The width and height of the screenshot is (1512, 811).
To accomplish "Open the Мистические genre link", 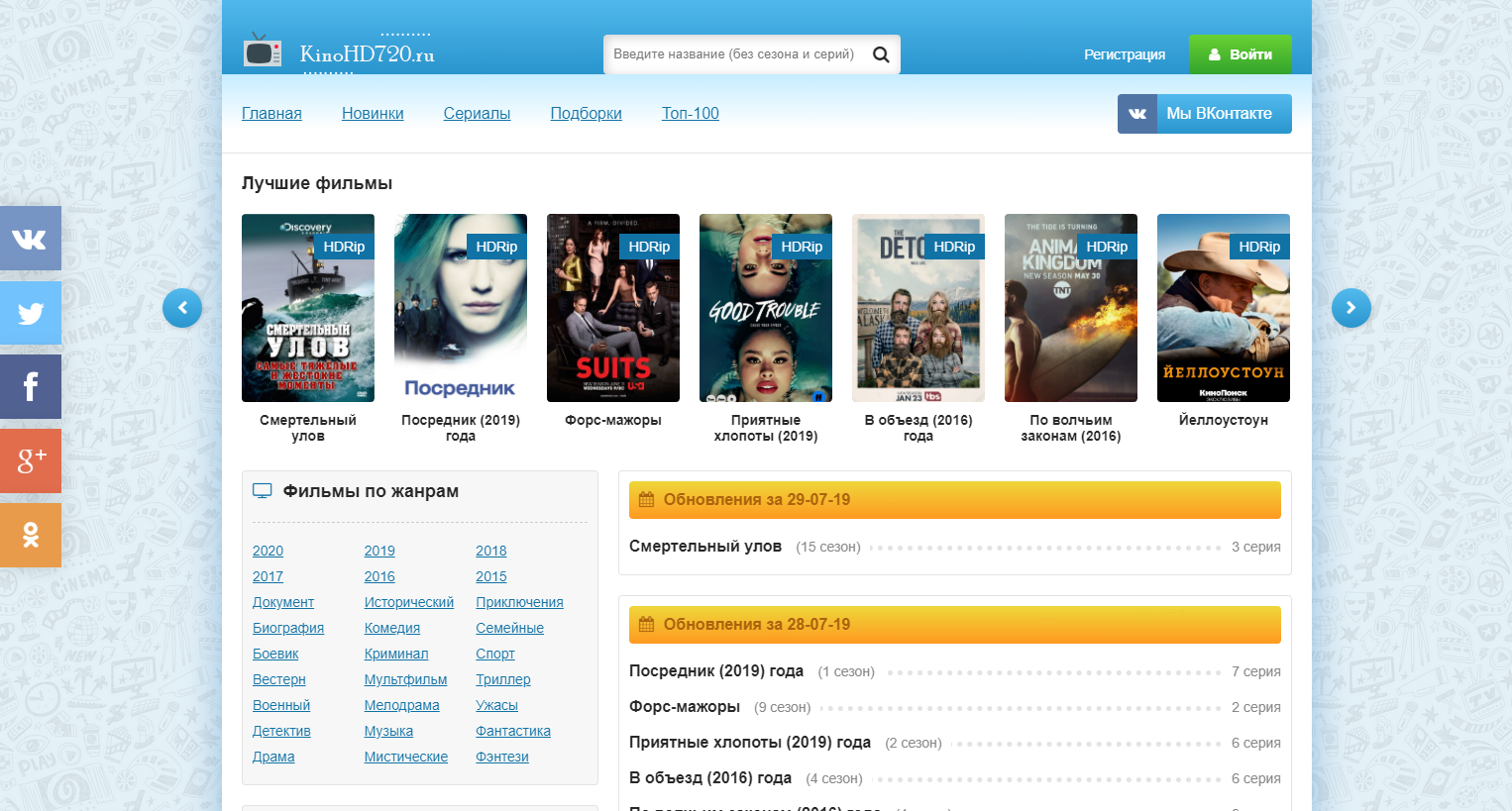I will (x=406, y=757).
